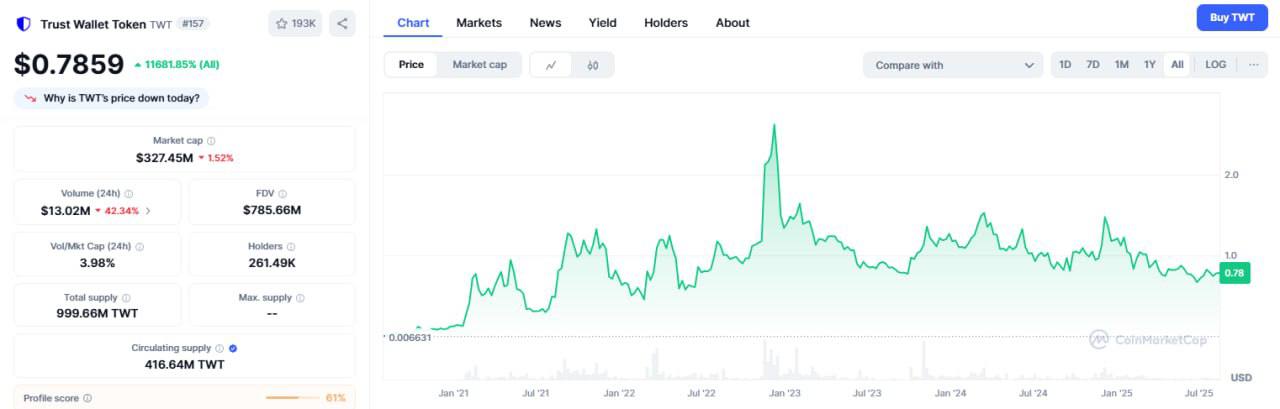1280x409 pixels.
Task: Open the Holders tab
Action: (666, 22)
